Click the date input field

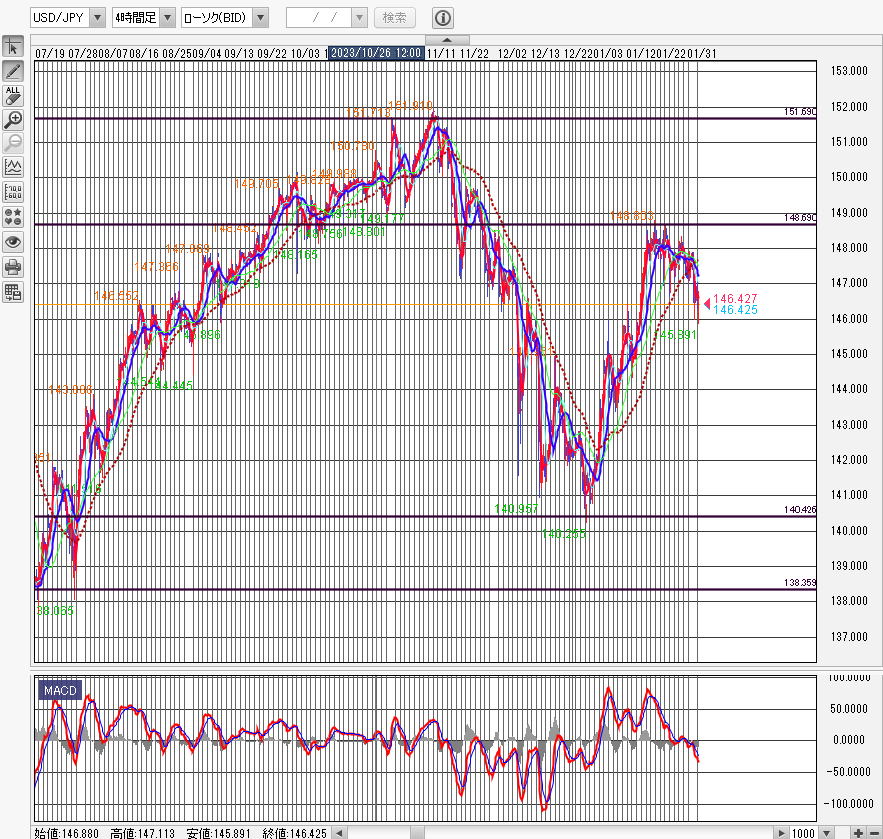[318, 18]
